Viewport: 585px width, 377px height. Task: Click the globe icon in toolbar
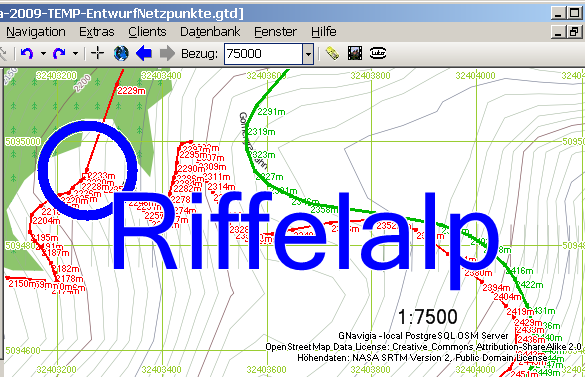click(121, 53)
